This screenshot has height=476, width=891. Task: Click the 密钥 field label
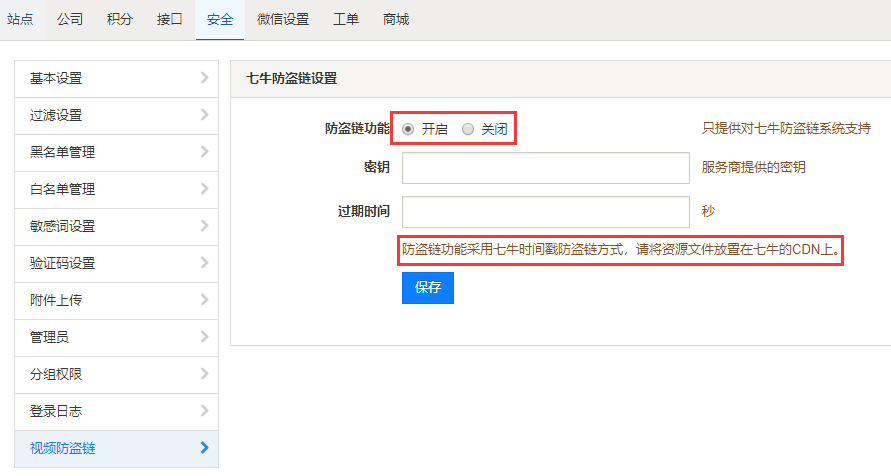point(377,167)
